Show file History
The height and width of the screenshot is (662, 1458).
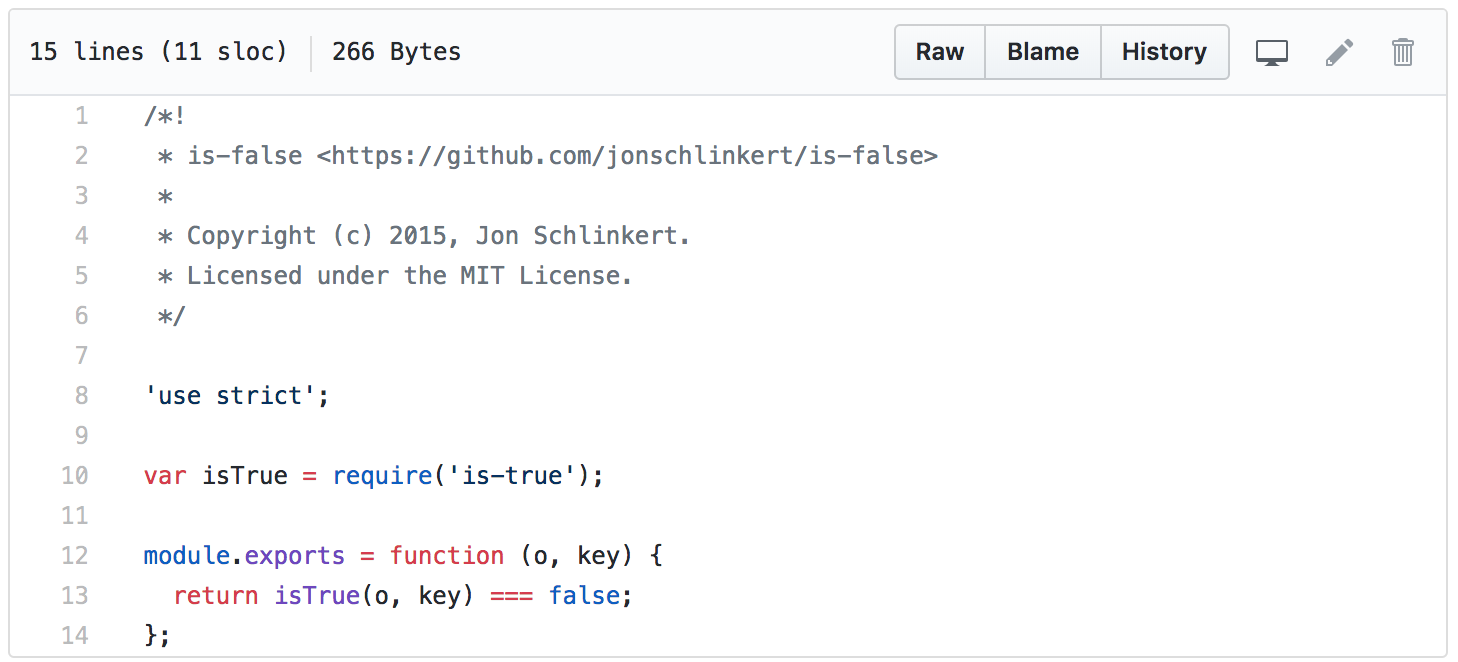(1164, 52)
